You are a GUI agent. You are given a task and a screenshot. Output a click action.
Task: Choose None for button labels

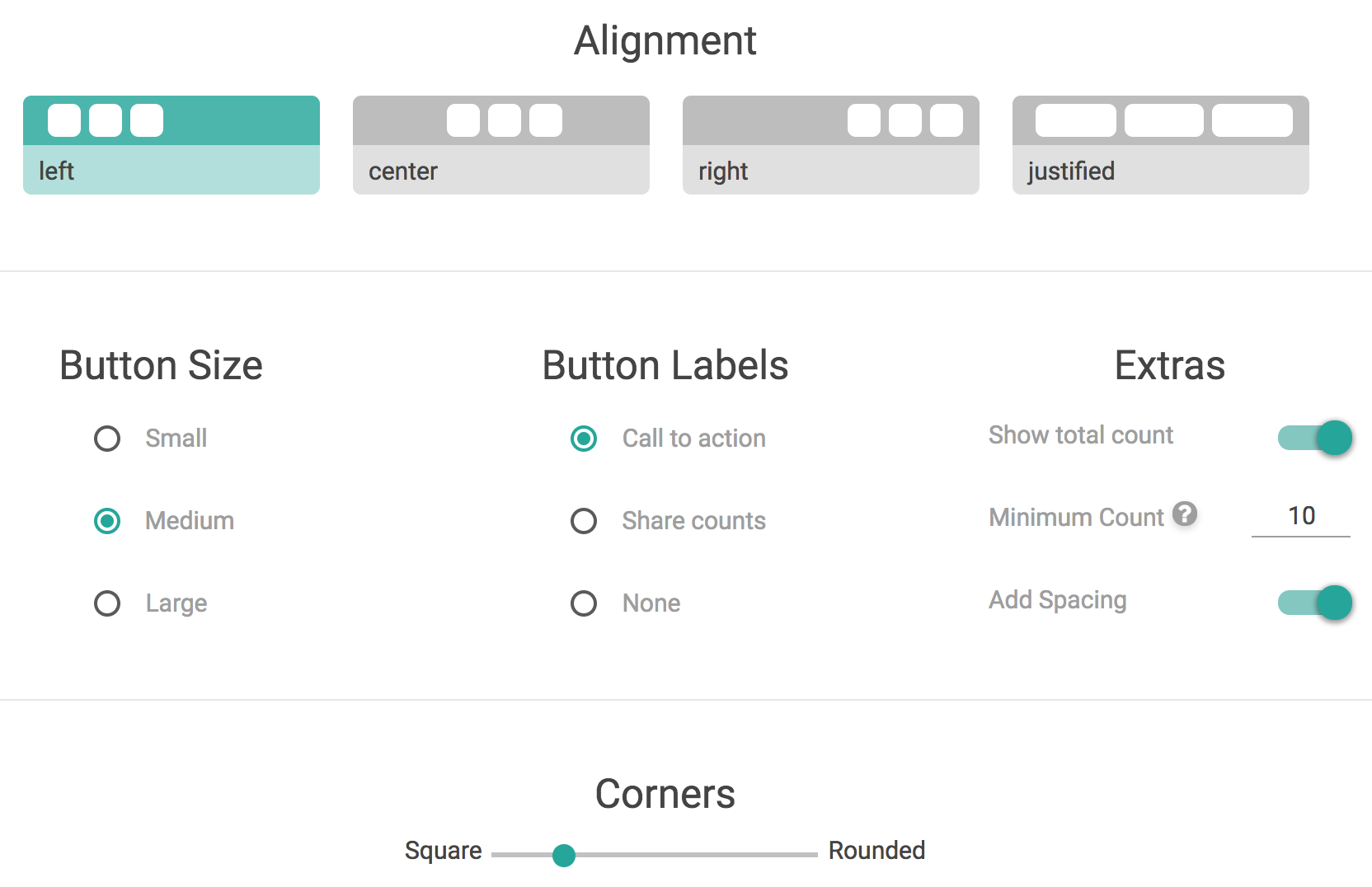(x=584, y=603)
